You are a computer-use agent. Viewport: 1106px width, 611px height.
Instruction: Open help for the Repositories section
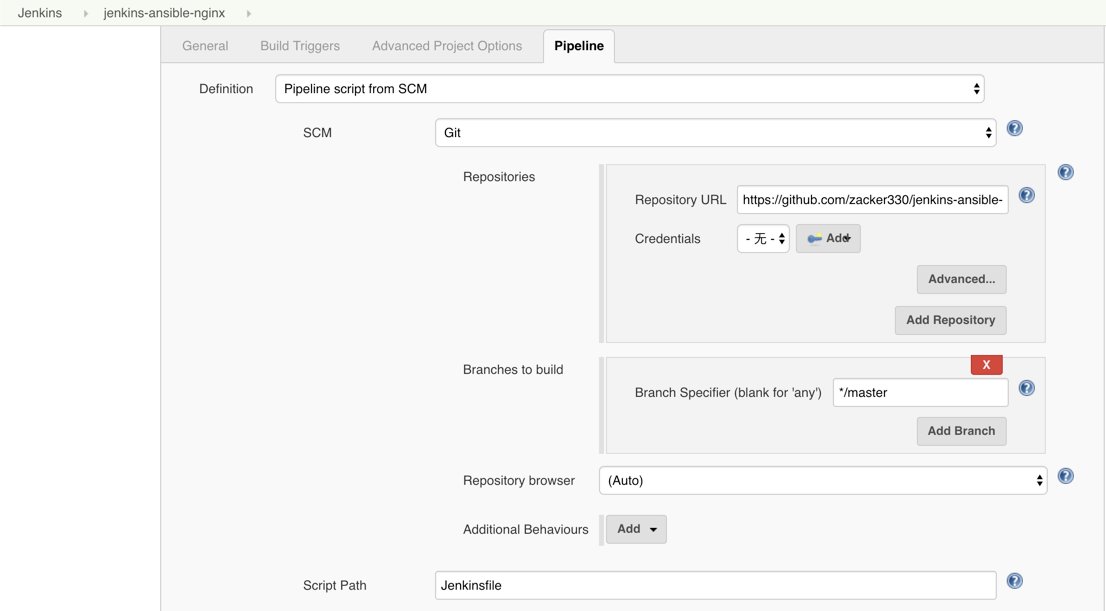coord(1065,173)
